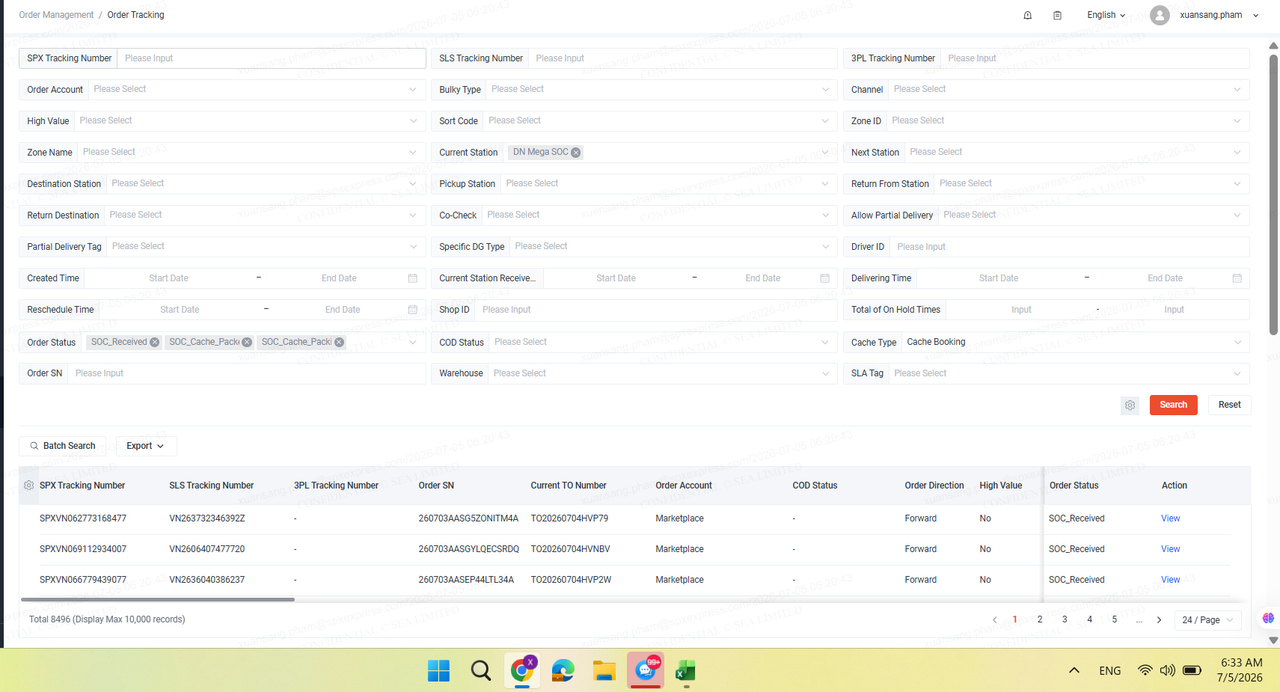This screenshot has width=1280, height=692.
Task: Open the COD Status dropdown
Action: 634,342
